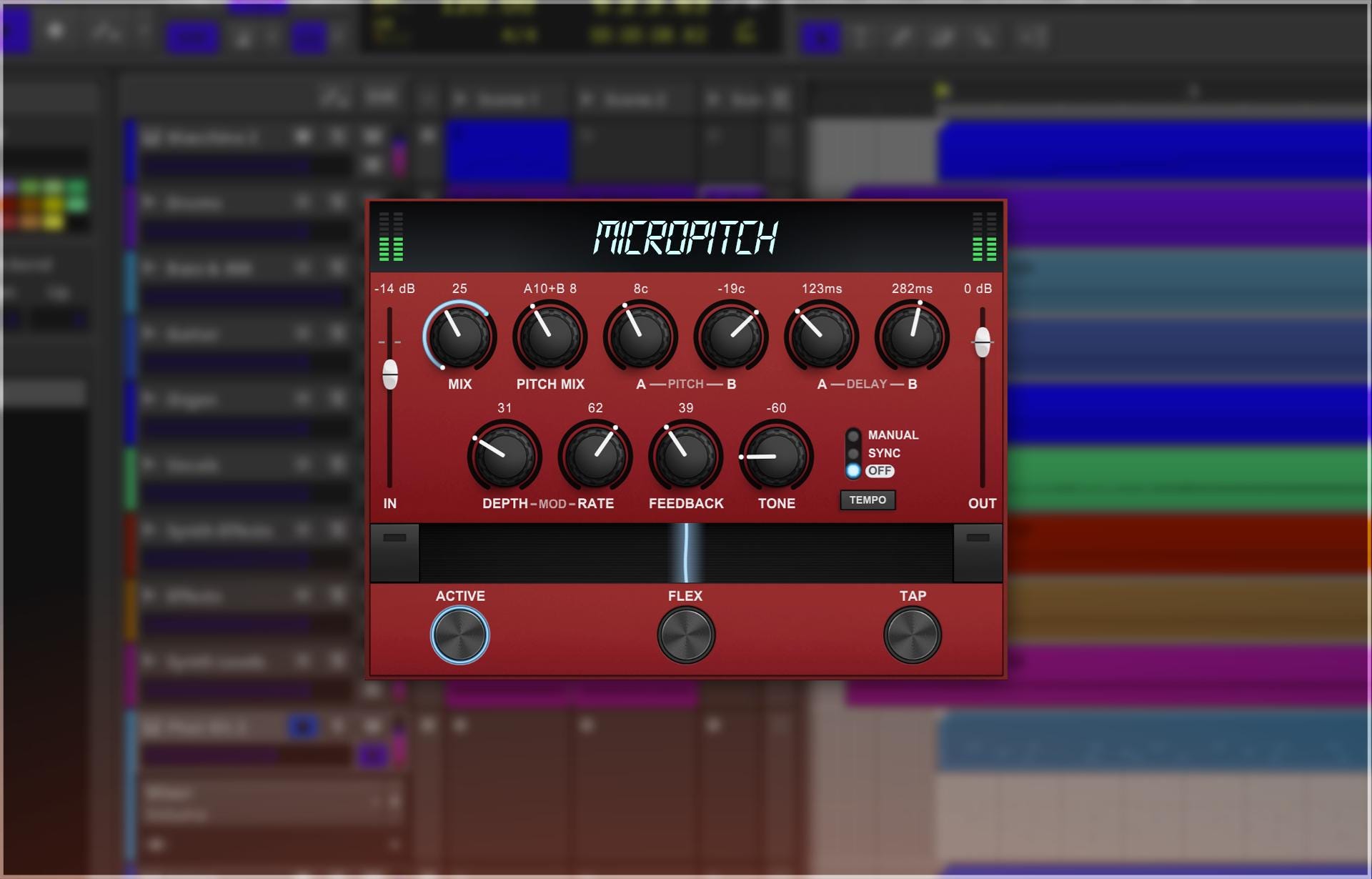Click the Mod Rate value 62
Screen dimensions: 1372x879
tap(595, 408)
